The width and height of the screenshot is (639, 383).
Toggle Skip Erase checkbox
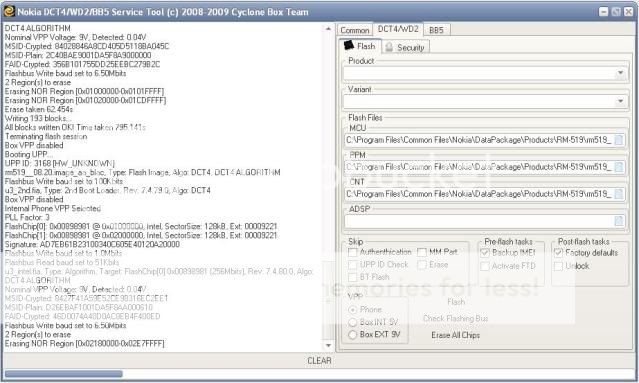coord(422,265)
